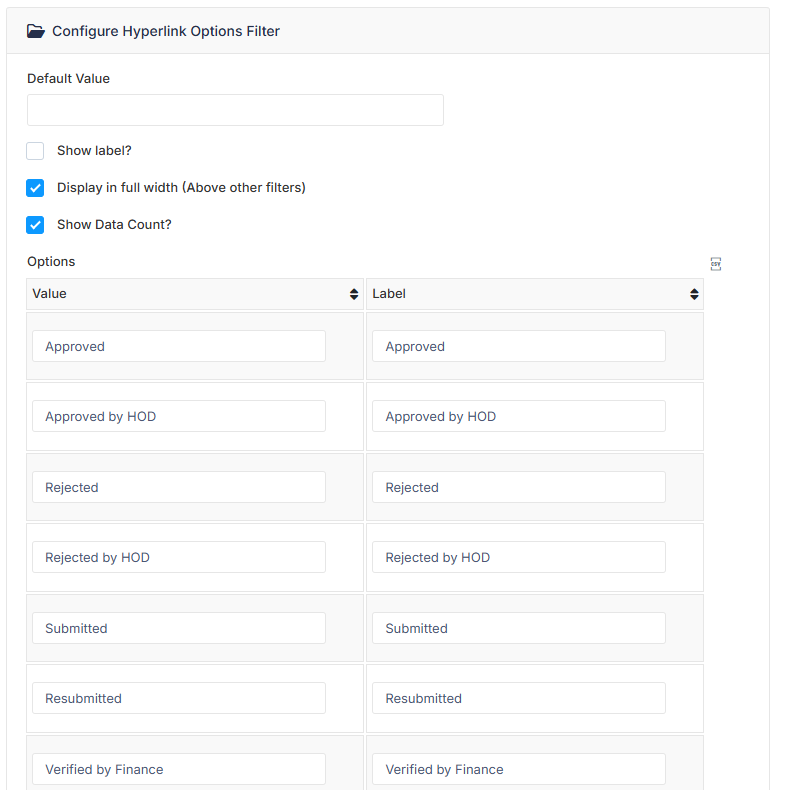Sort options by Value column arrows
Viewport: 790px width, 790px height.
pos(354,294)
